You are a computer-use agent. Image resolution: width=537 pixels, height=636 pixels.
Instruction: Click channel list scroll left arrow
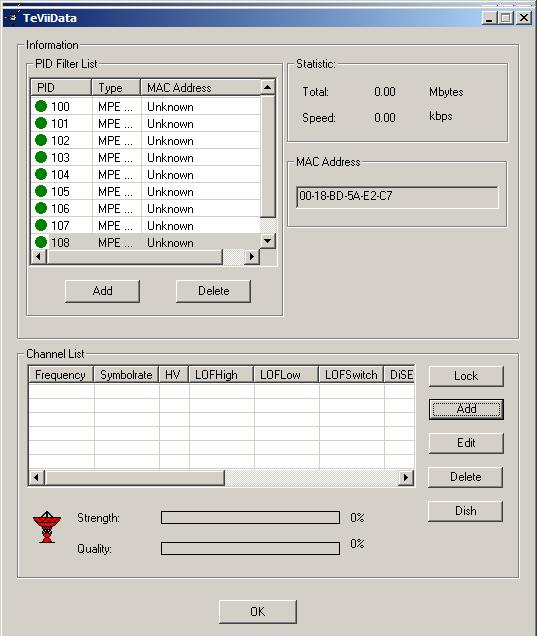tap(37, 477)
